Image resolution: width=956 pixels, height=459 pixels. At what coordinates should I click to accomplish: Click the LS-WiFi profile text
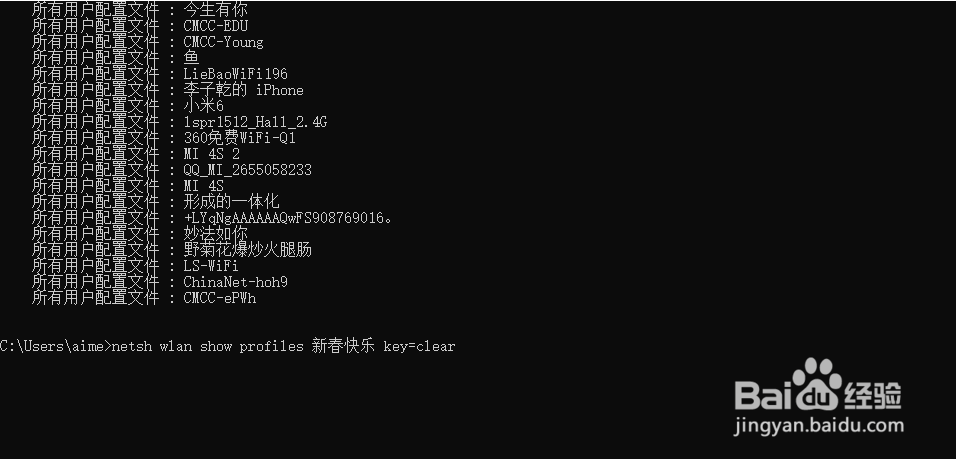coord(211,266)
